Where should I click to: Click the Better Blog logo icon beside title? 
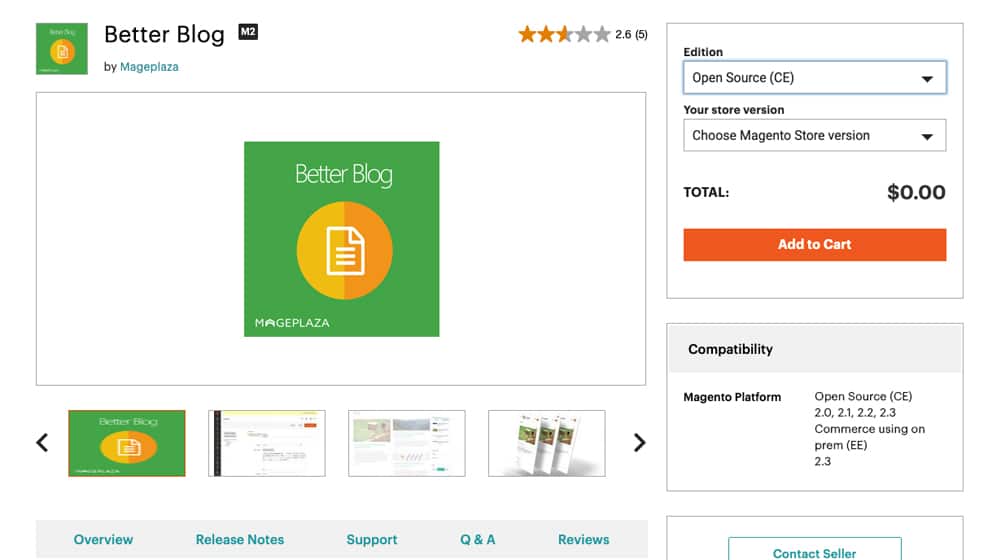click(x=62, y=49)
